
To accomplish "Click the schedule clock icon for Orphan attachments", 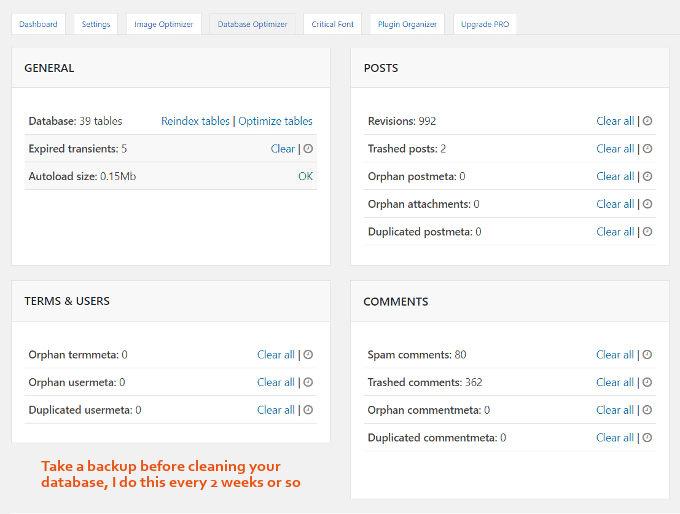I will pos(647,204).
